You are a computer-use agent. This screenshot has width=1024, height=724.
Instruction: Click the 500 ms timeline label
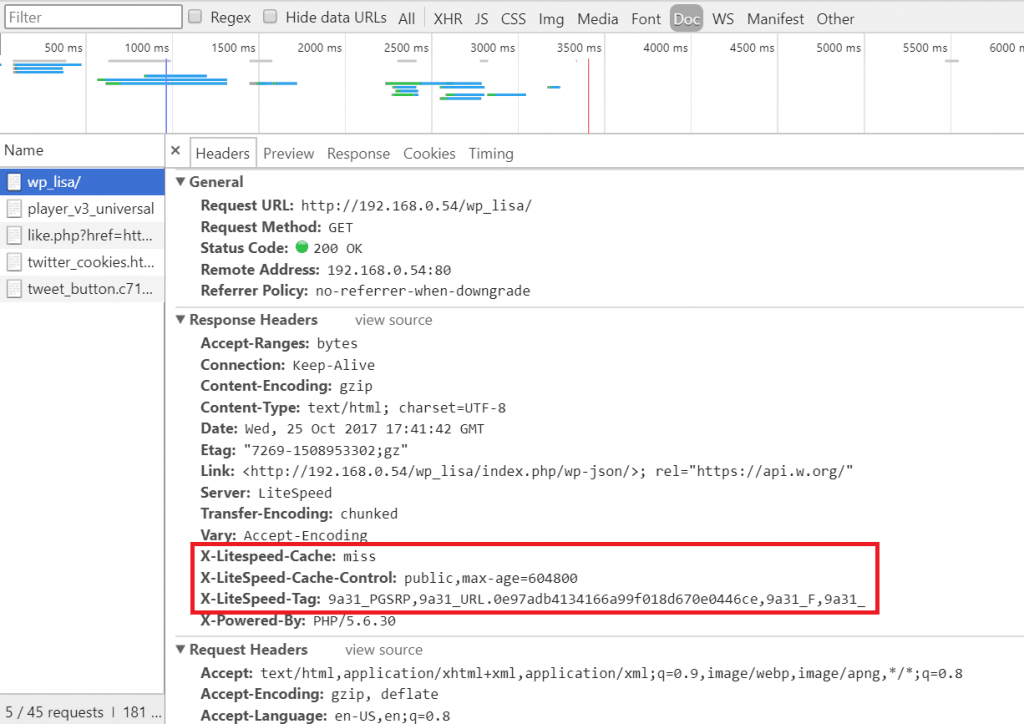click(x=63, y=48)
